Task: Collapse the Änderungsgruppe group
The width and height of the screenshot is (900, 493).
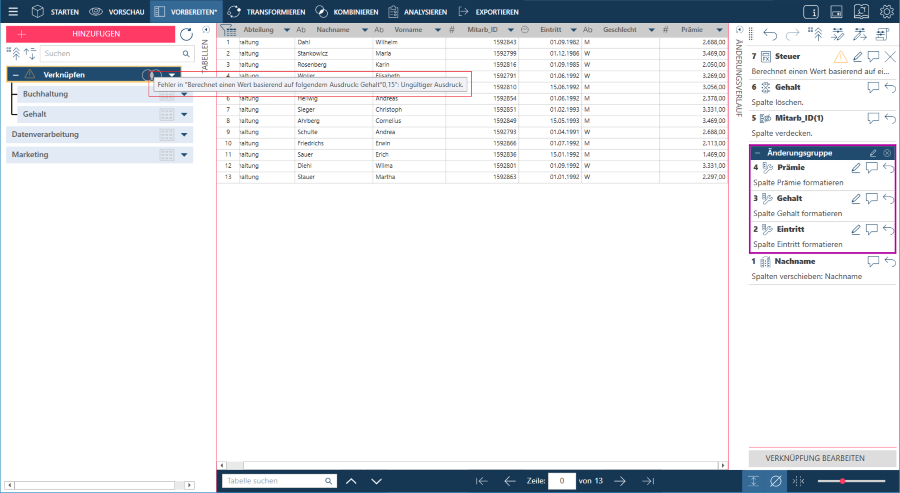Action: pyautogui.click(x=757, y=153)
